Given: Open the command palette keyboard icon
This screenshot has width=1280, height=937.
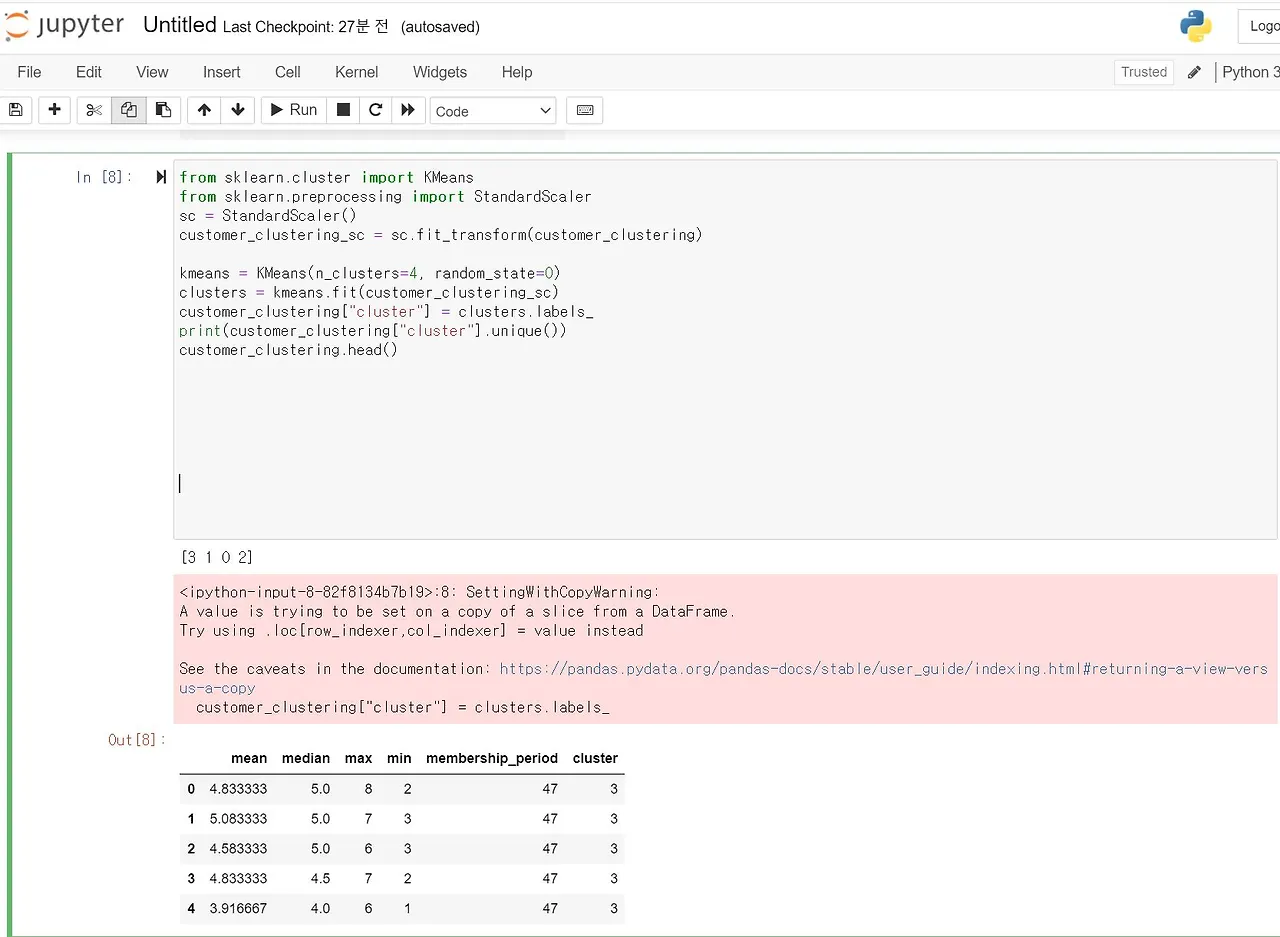Looking at the screenshot, I should (585, 110).
